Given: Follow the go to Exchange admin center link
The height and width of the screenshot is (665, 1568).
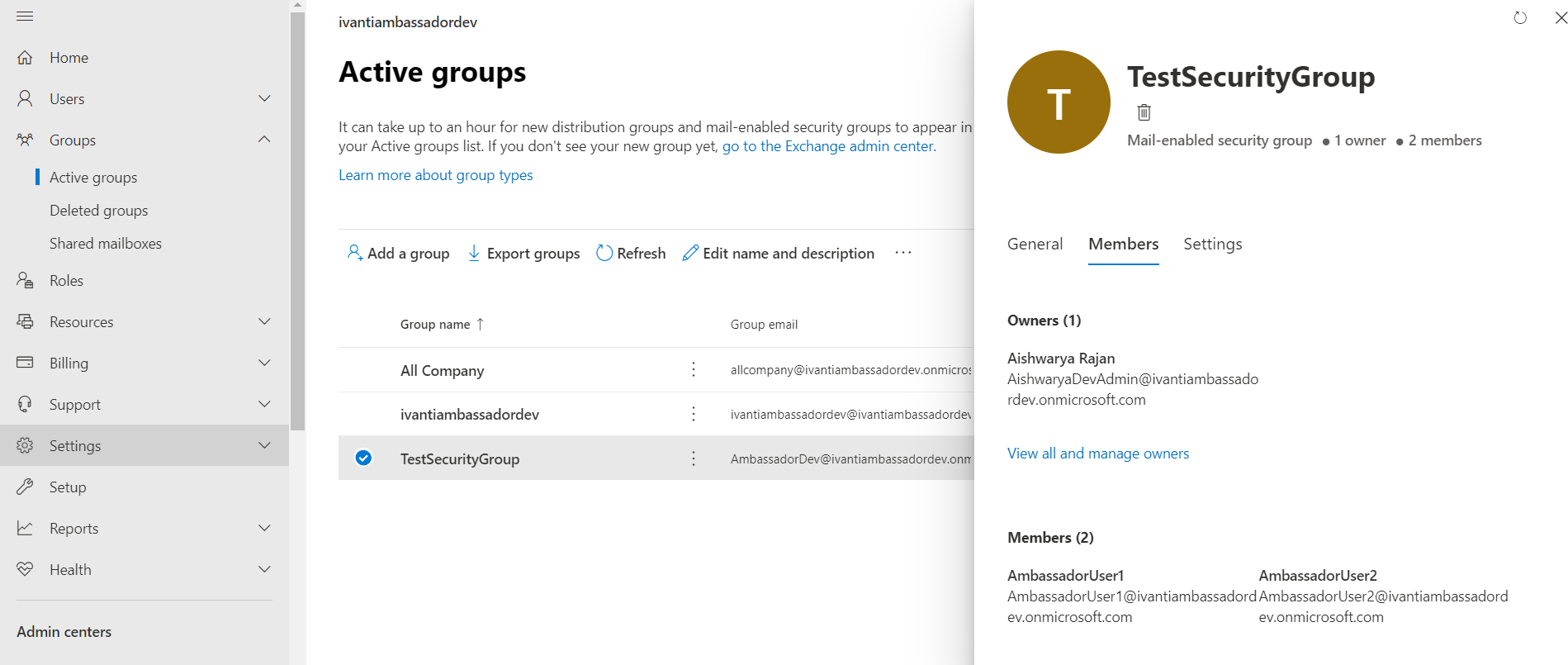Looking at the screenshot, I should (829, 147).
